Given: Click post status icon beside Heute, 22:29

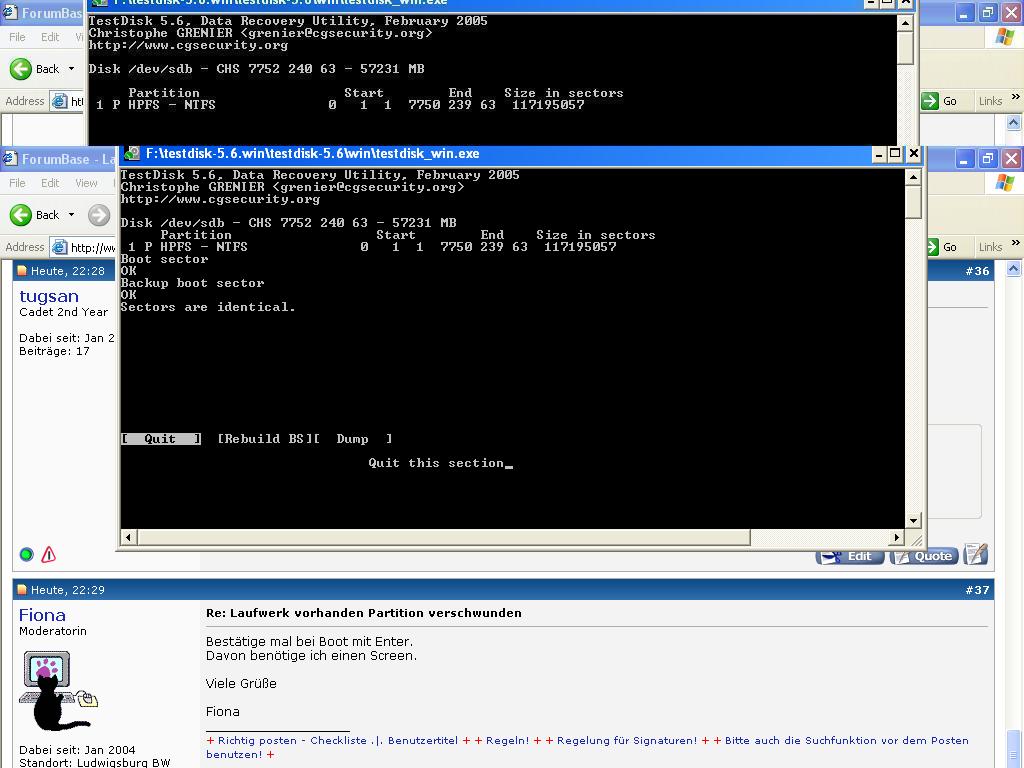Looking at the screenshot, I should pos(22,590).
